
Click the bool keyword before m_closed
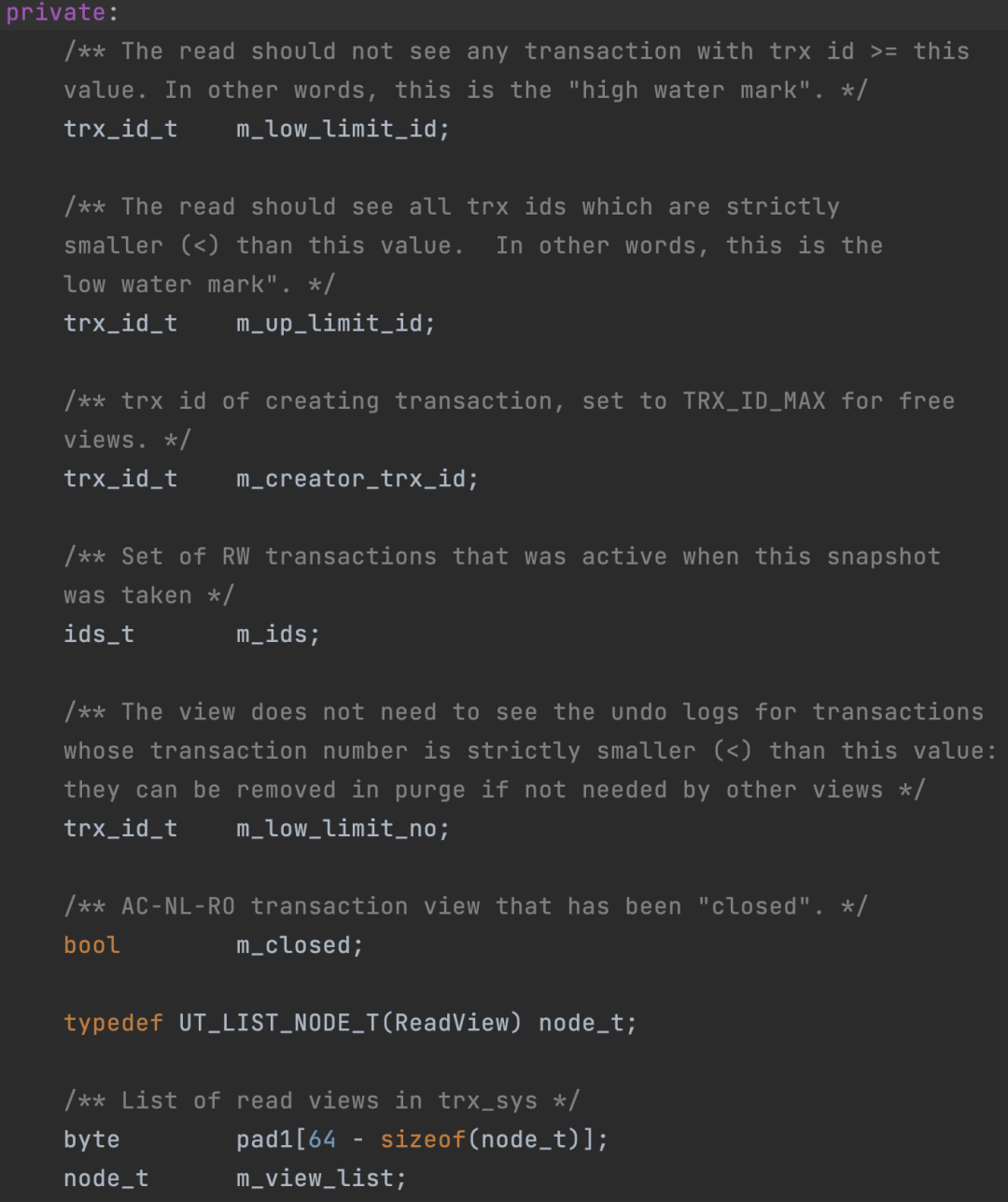[x=91, y=945]
